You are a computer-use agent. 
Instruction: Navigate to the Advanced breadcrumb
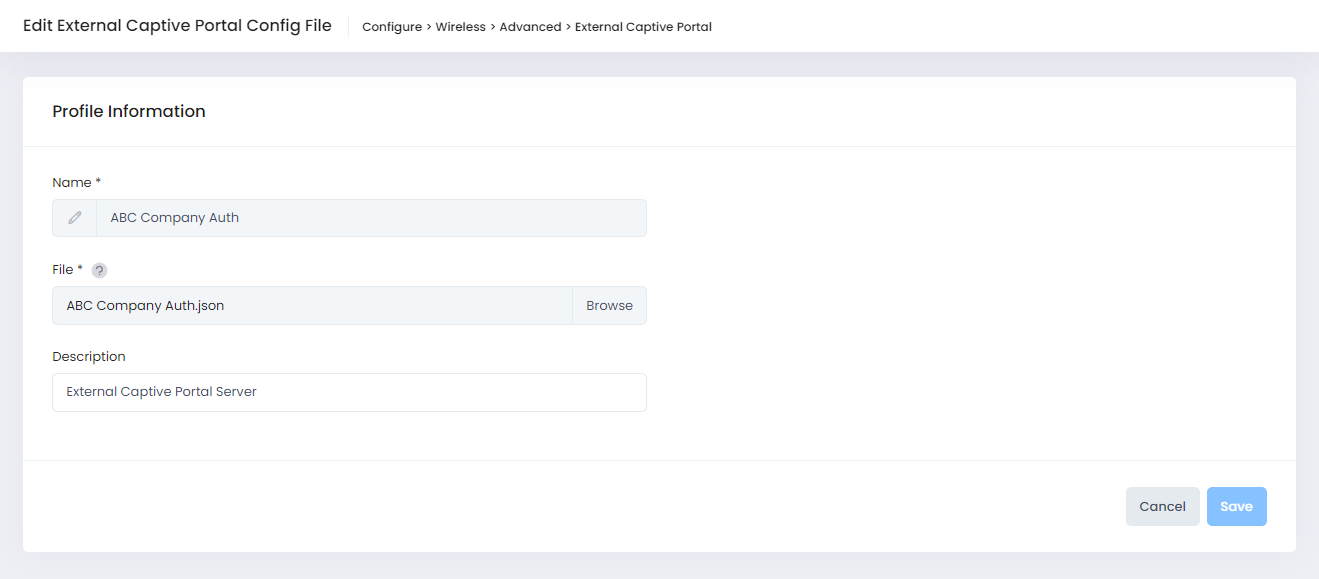coord(530,27)
